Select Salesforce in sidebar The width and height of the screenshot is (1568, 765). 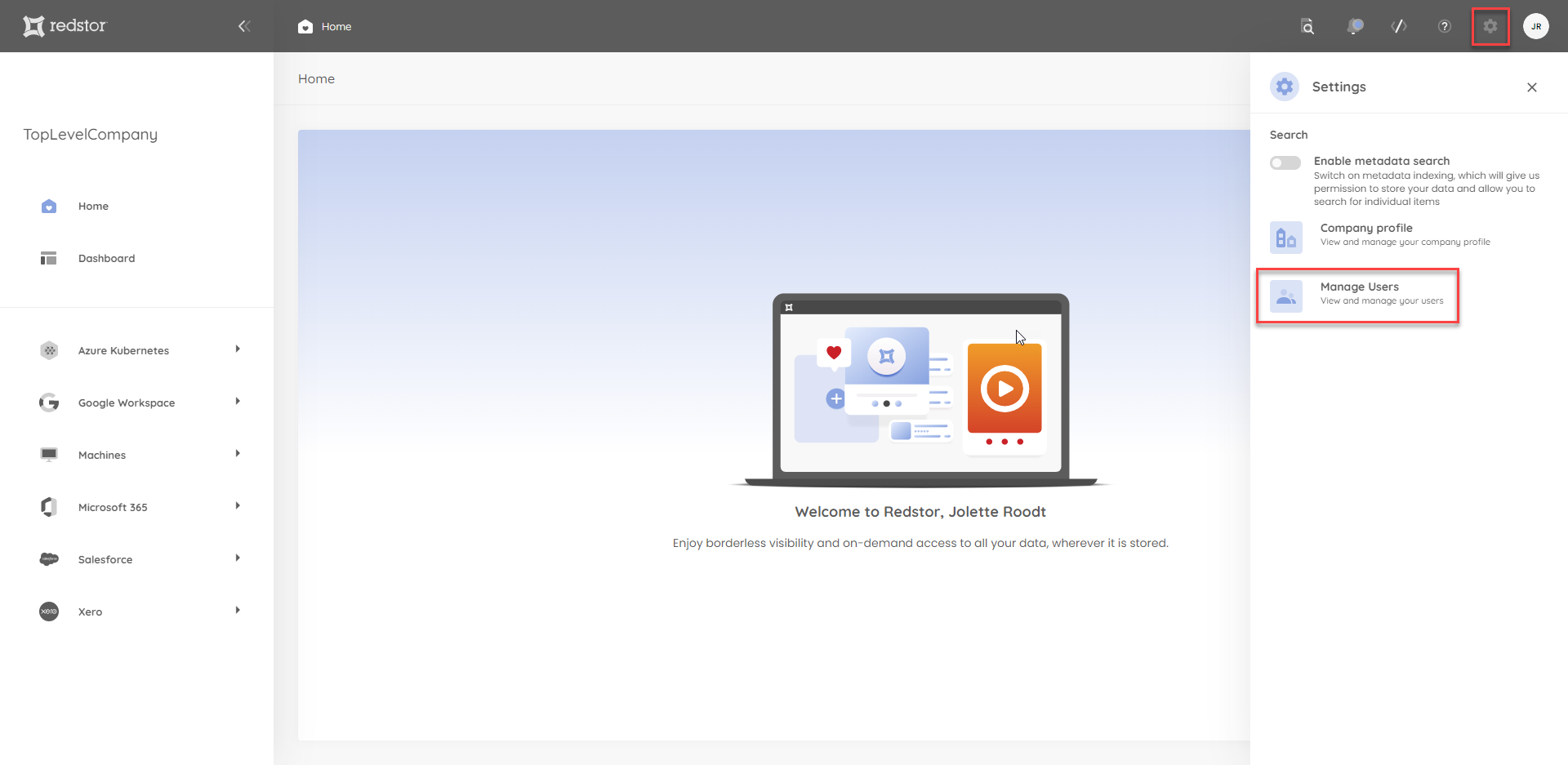click(x=105, y=560)
